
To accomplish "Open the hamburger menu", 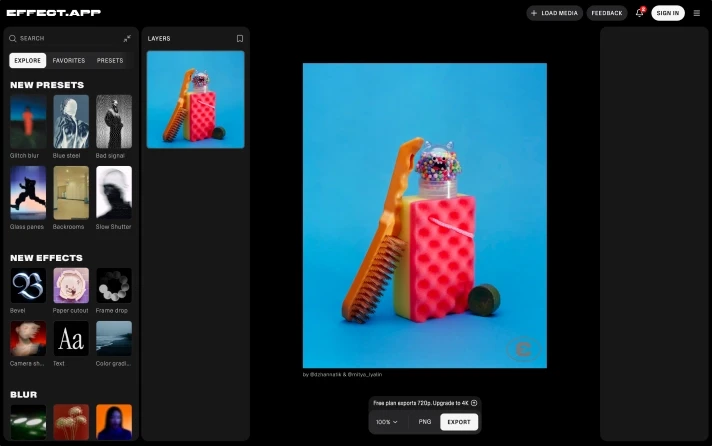I will [x=697, y=13].
